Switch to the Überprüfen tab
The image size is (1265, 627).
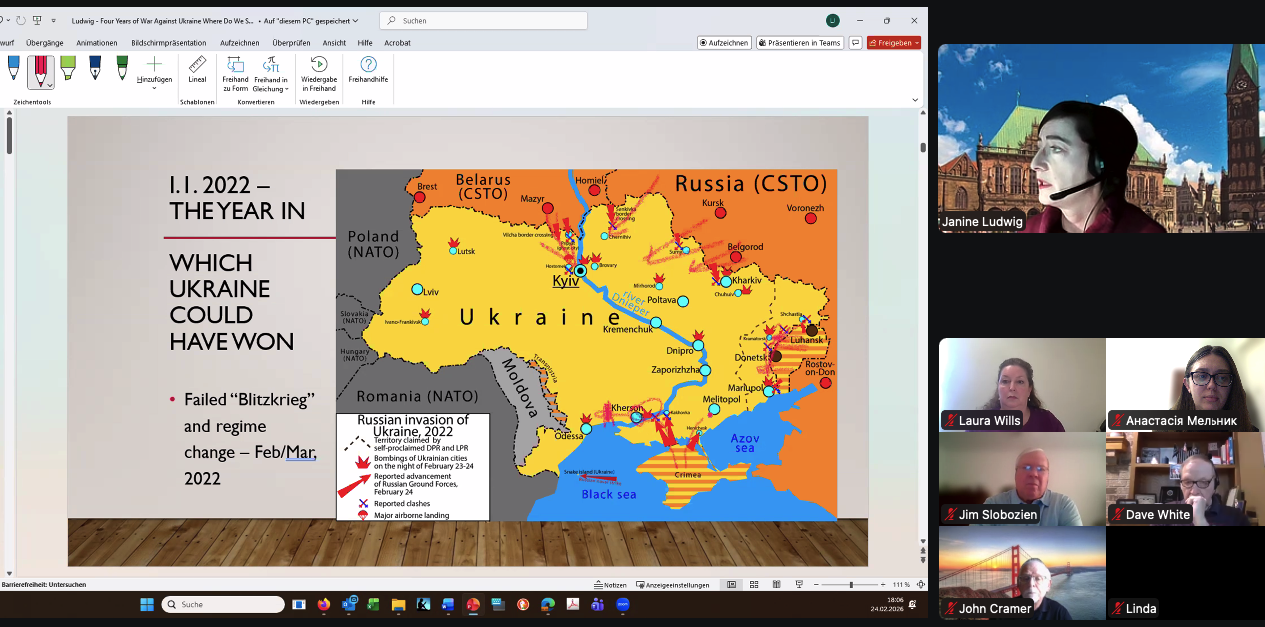pos(291,43)
